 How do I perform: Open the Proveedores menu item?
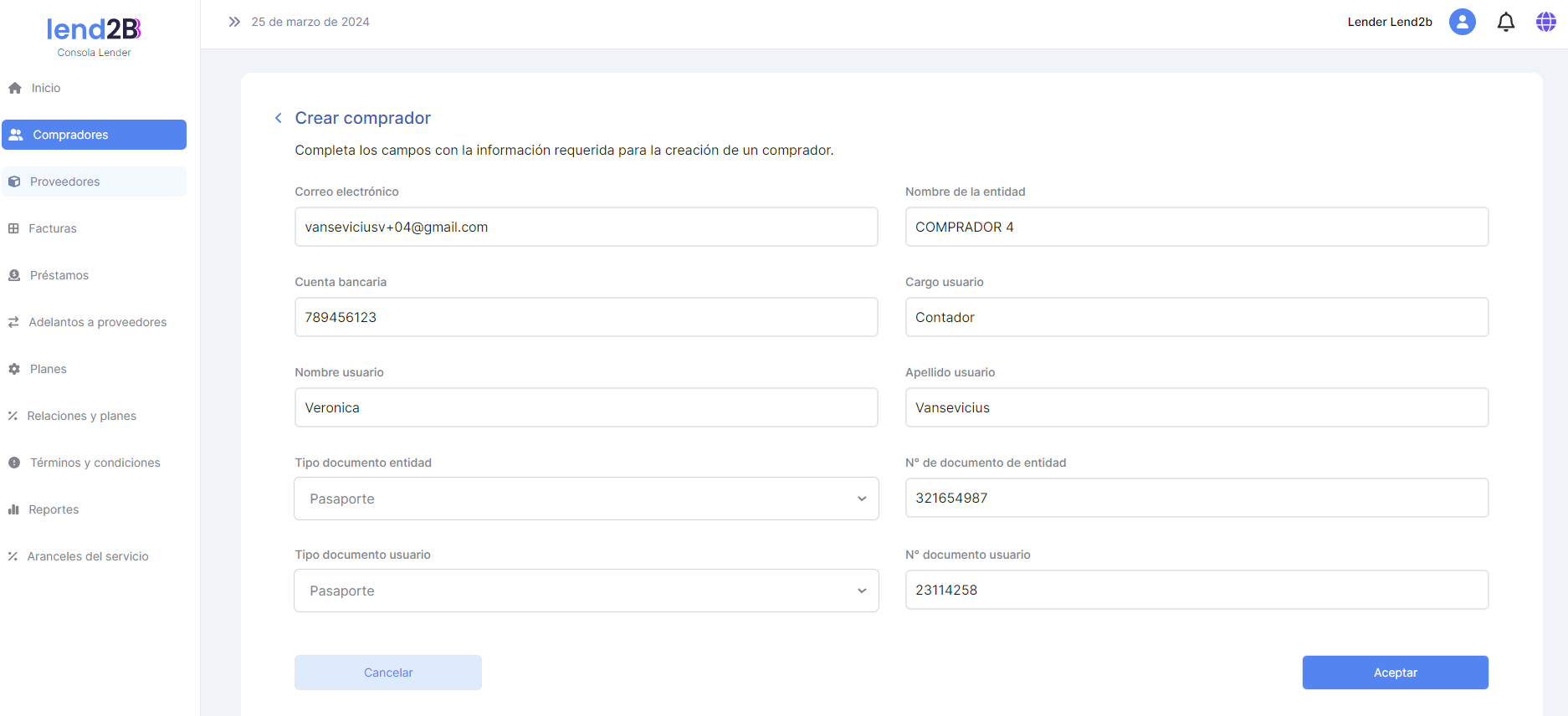click(64, 182)
